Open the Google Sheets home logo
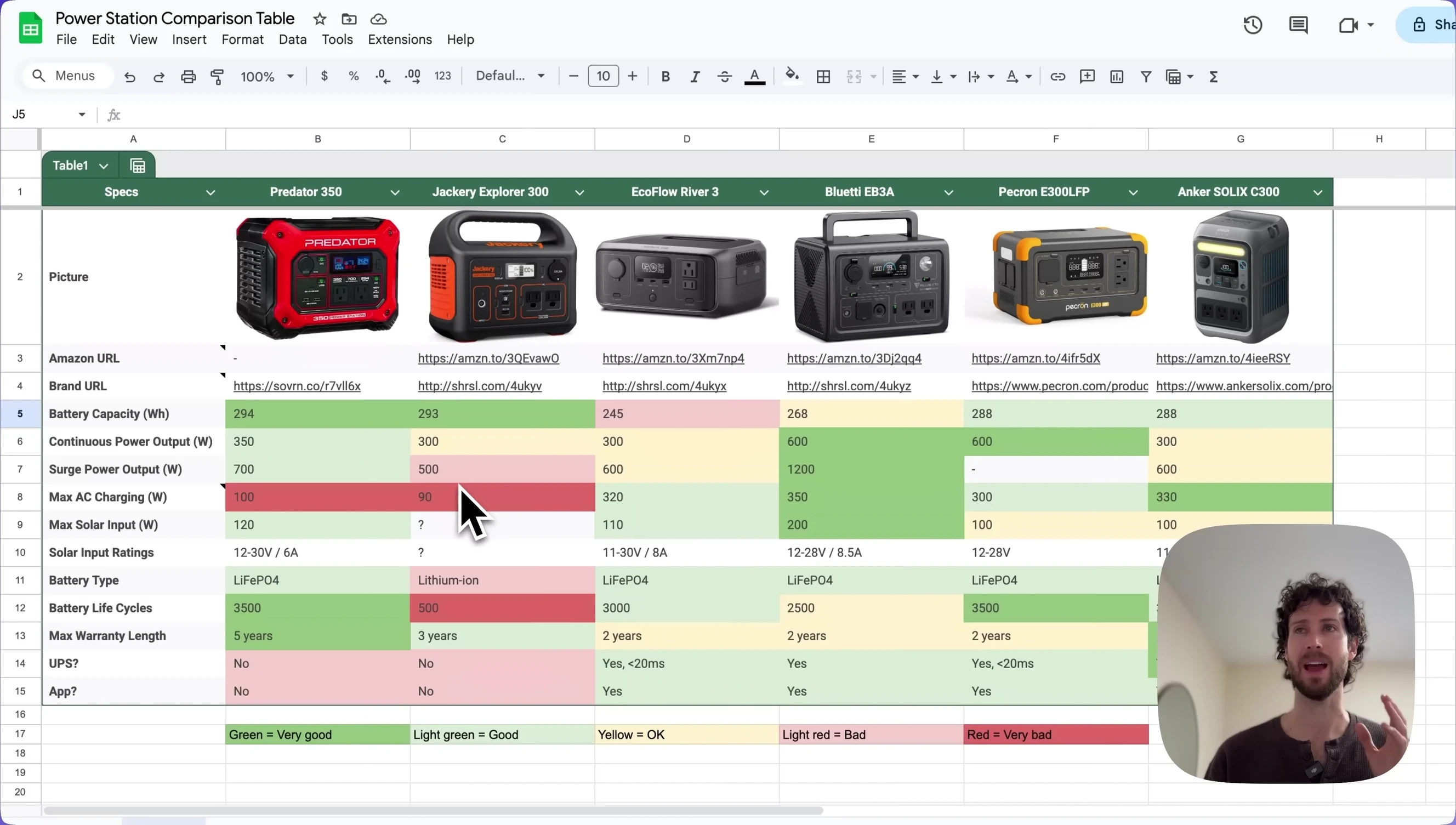Screen dimensions: 1456x825 tap(31, 28)
